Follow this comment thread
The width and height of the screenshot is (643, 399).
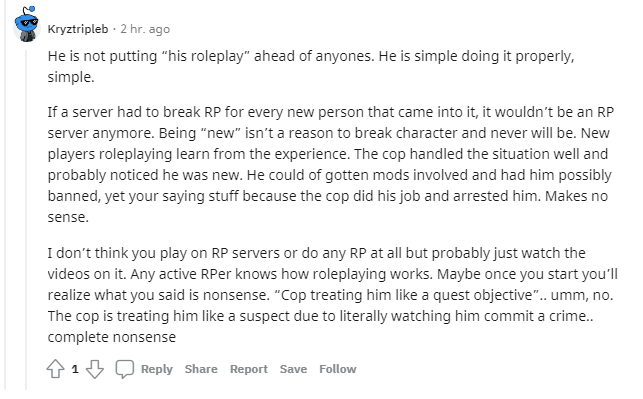coord(337,369)
